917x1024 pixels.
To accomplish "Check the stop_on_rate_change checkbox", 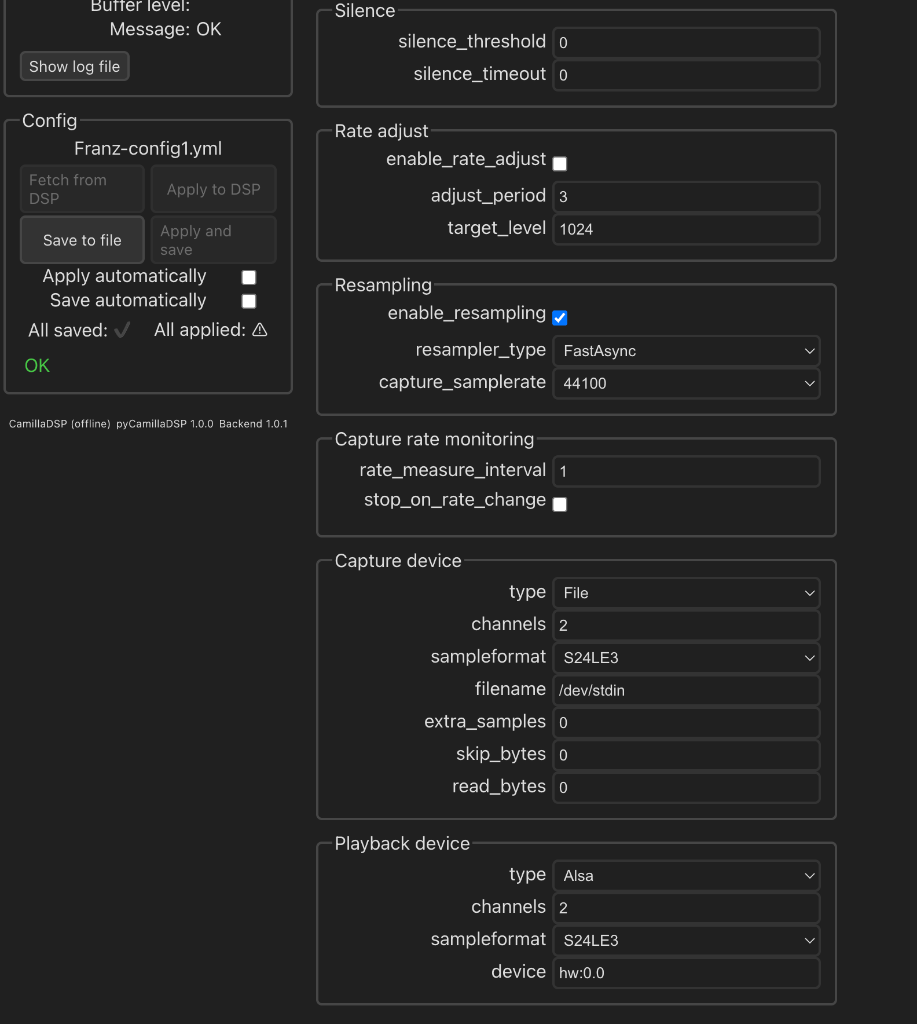I will coord(560,504).
